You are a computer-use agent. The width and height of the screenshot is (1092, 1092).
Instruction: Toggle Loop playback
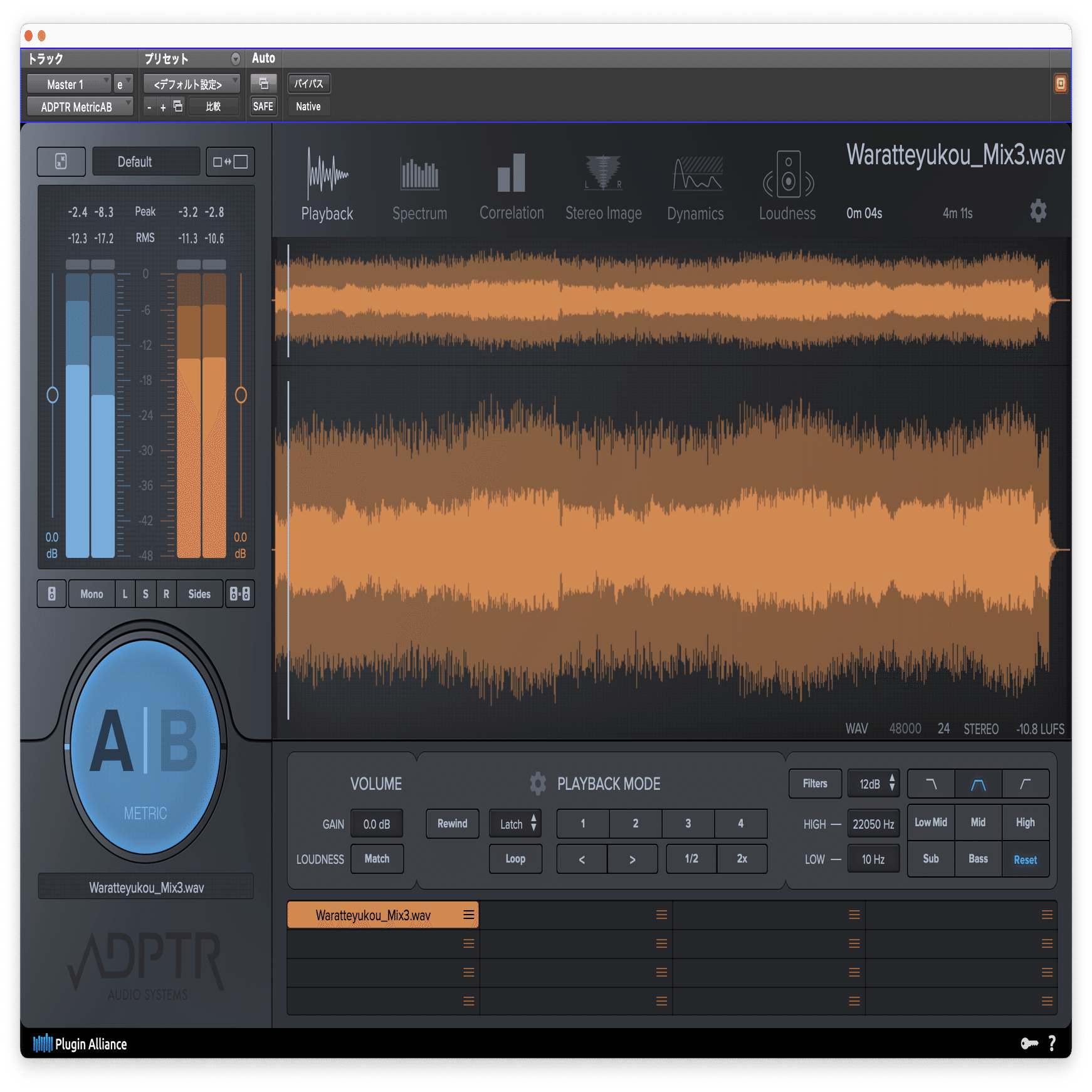tap(515, 859)
